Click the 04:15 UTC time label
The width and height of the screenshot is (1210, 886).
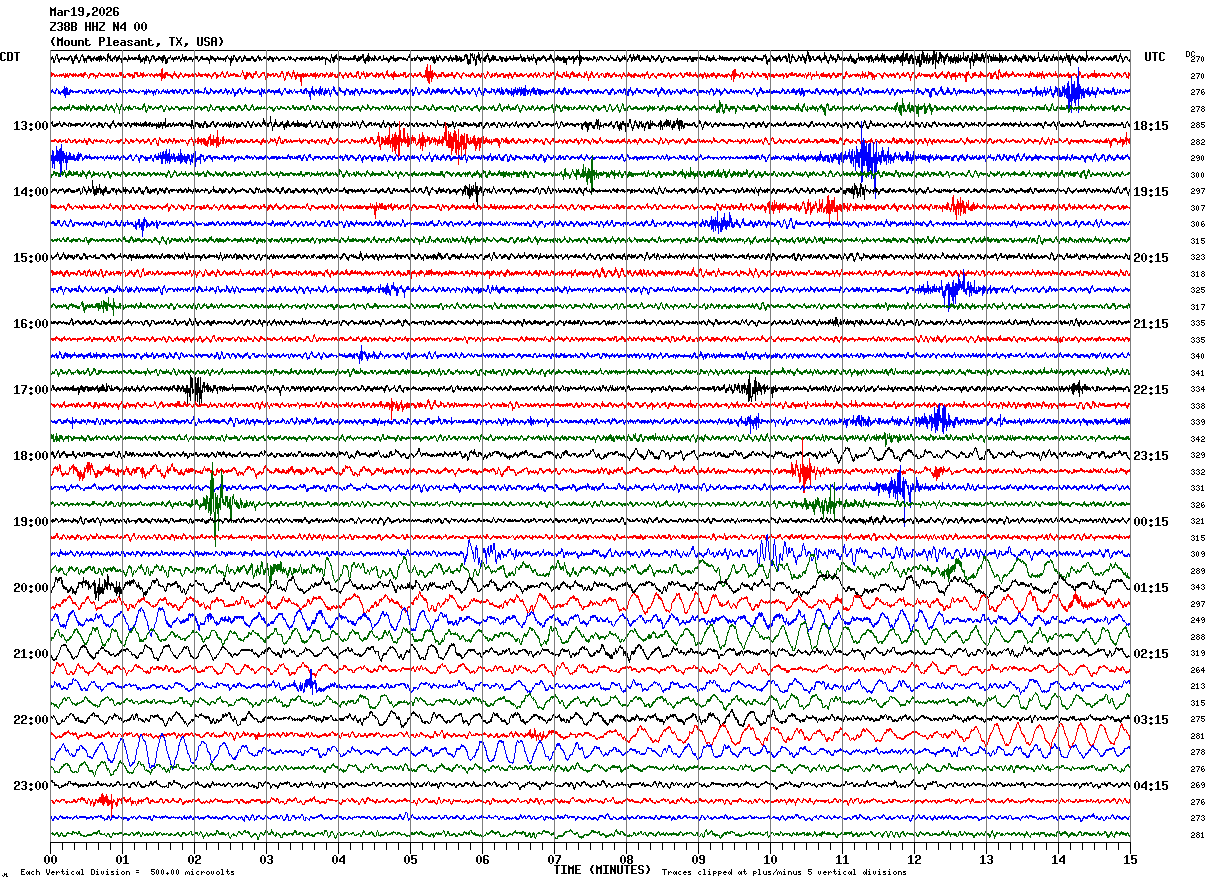1151,786
